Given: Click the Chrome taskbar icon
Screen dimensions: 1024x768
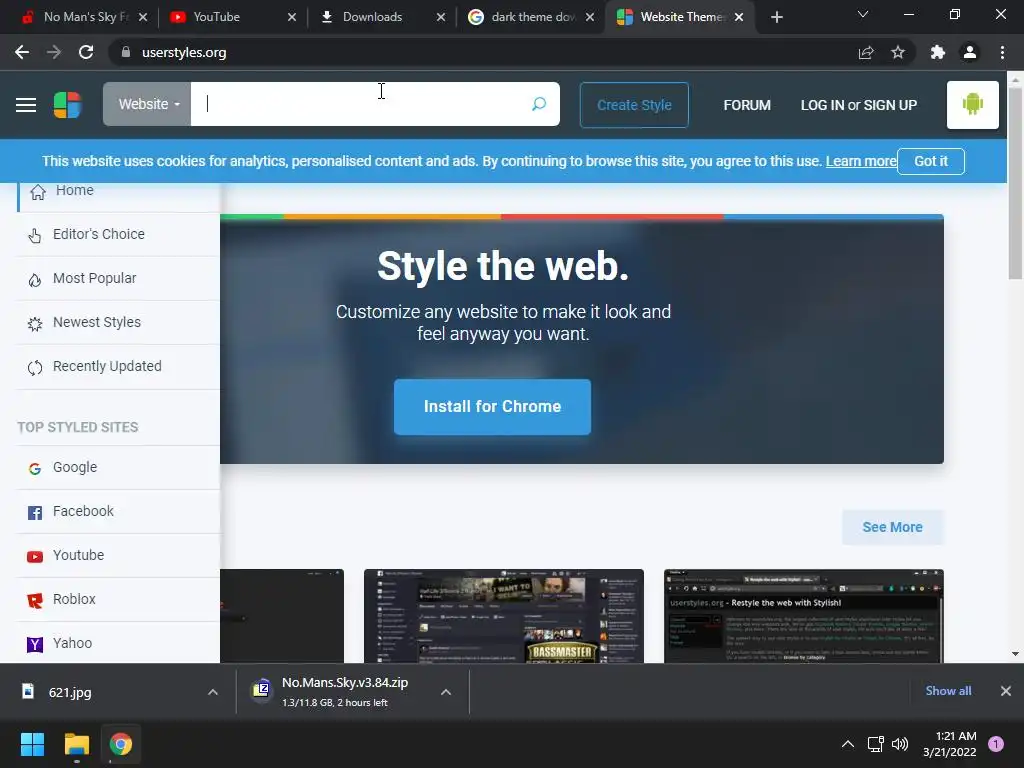Looking at the screenshot, I should [x=121, y=744].
